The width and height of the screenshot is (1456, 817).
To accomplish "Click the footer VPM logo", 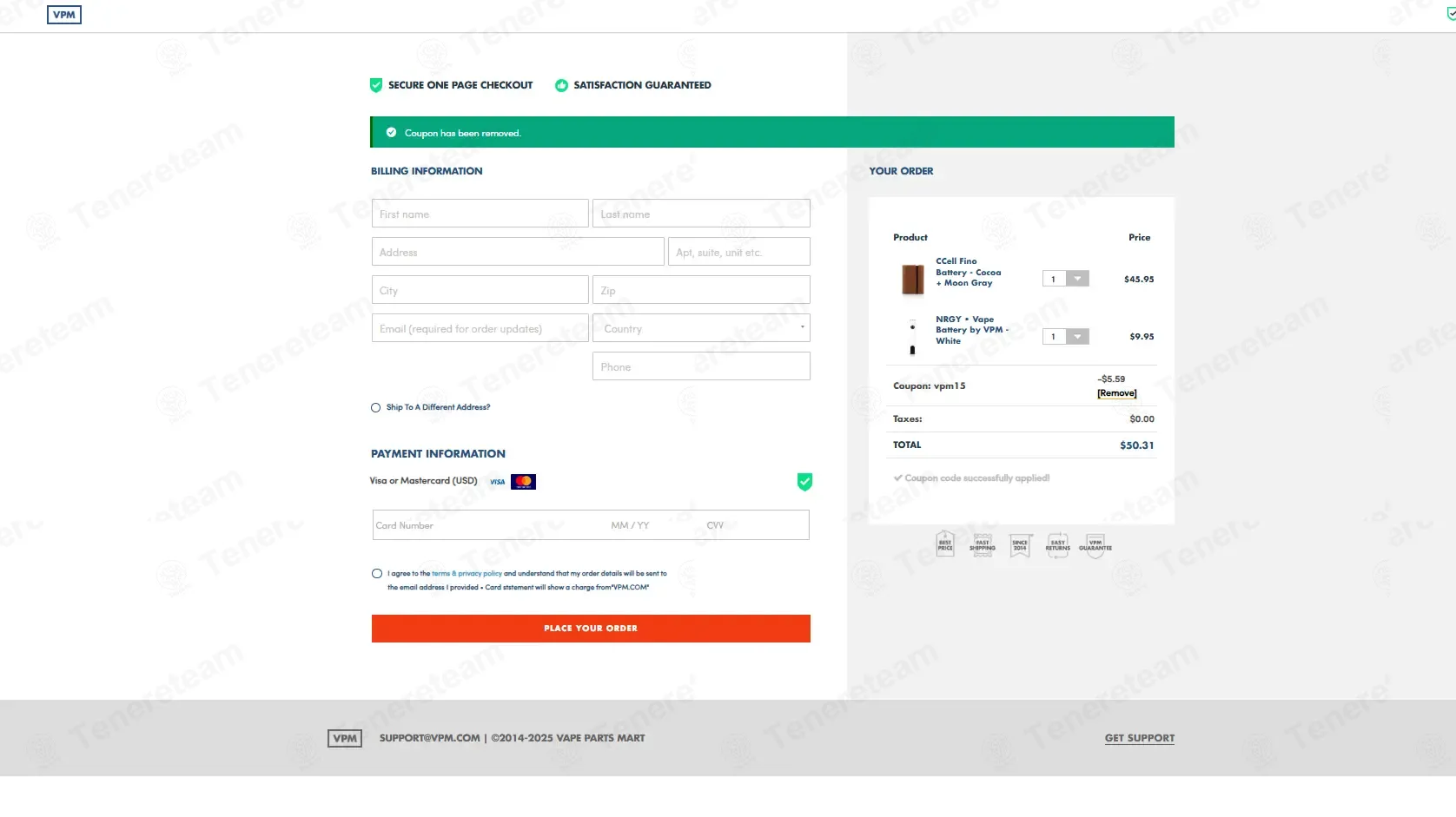I will pos(344,738).
